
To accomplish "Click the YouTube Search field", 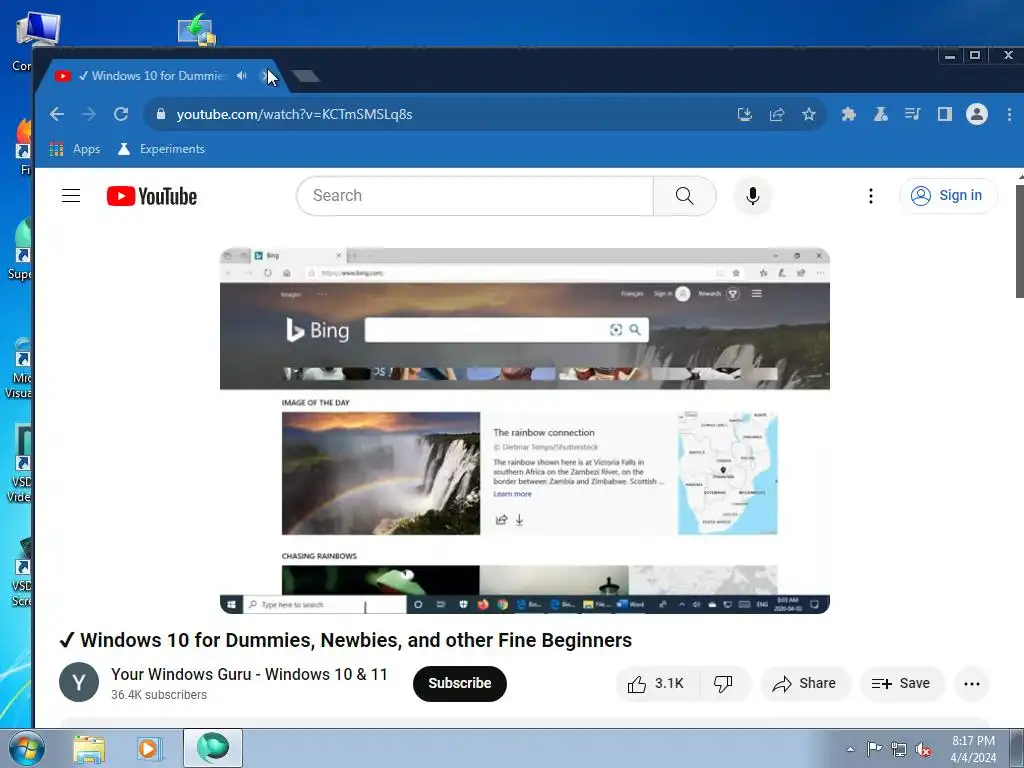I will pos(475,195).
